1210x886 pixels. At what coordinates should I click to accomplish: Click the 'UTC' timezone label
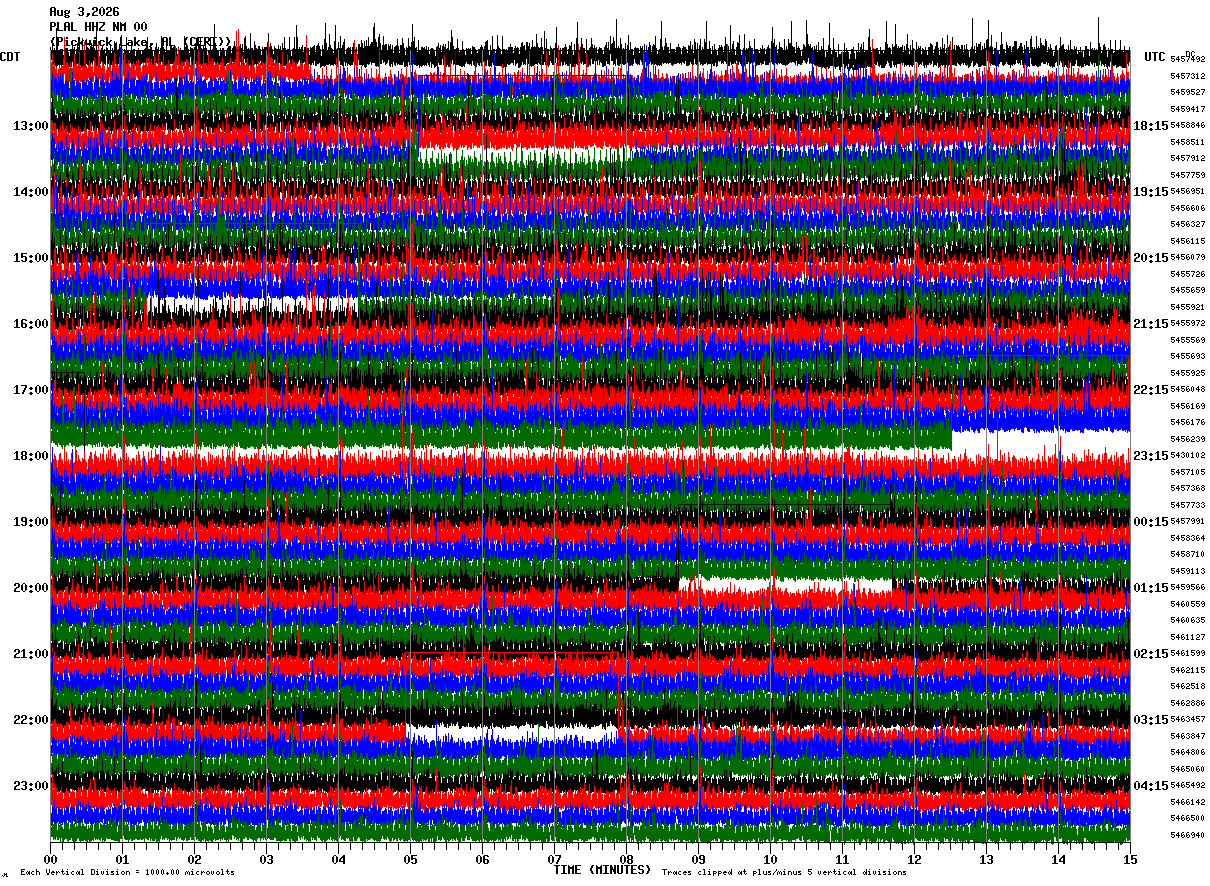click(1155, 57)
